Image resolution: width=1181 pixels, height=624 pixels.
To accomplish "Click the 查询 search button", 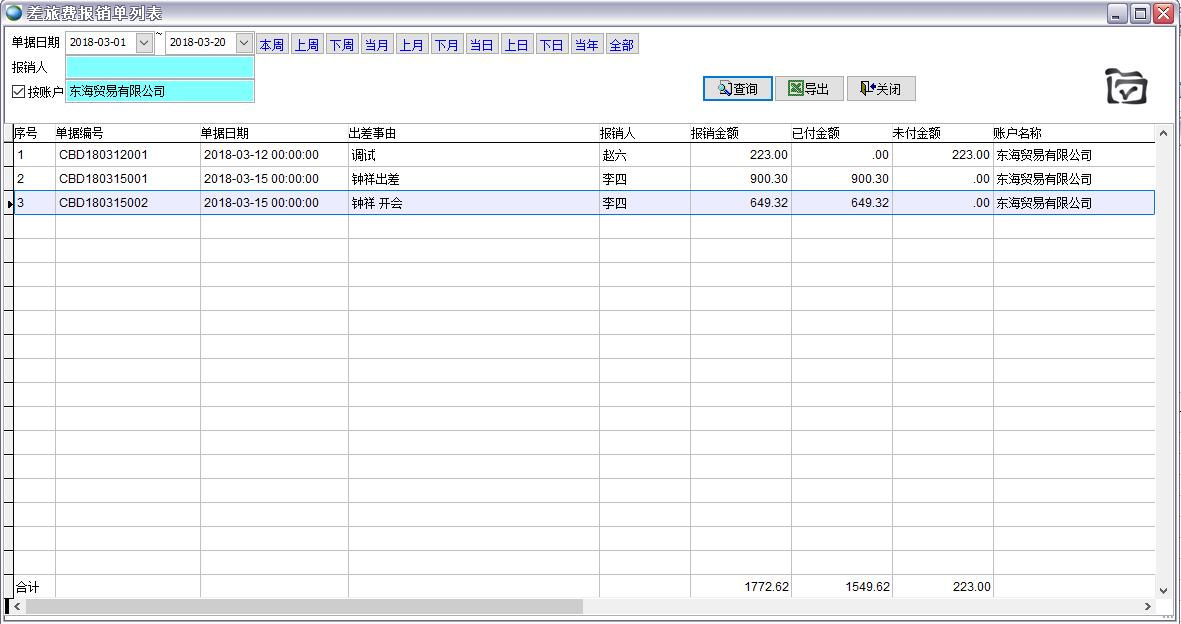I will (x=737, y=89).
